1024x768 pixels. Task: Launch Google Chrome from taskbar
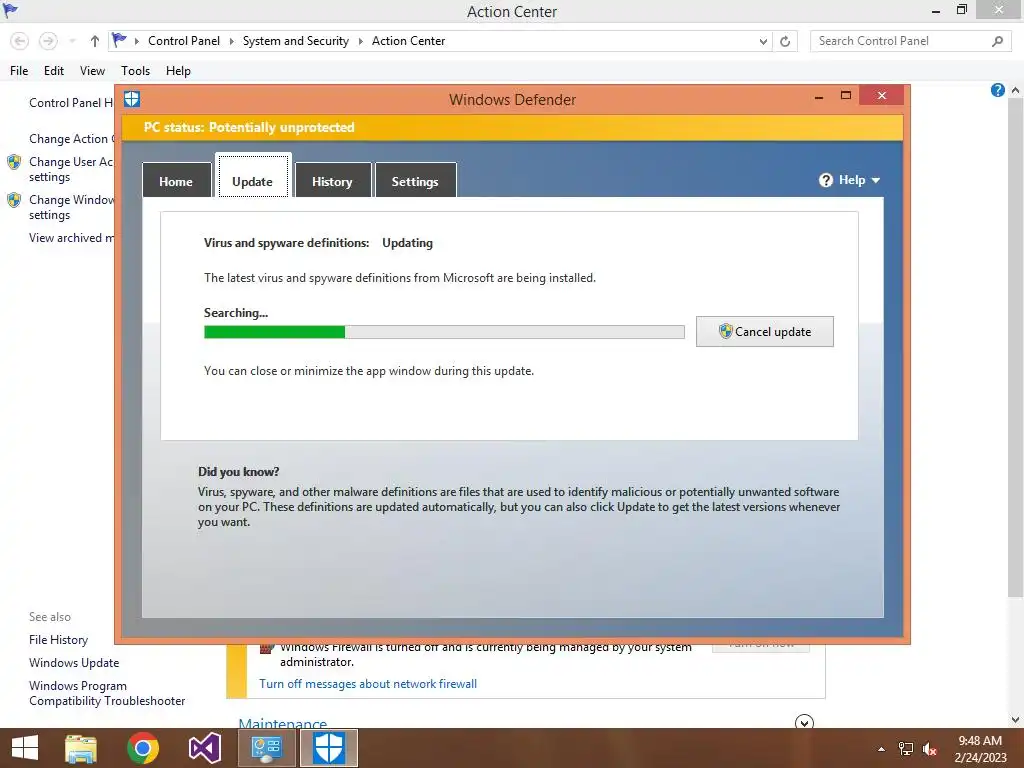click(x=143, y=748)
